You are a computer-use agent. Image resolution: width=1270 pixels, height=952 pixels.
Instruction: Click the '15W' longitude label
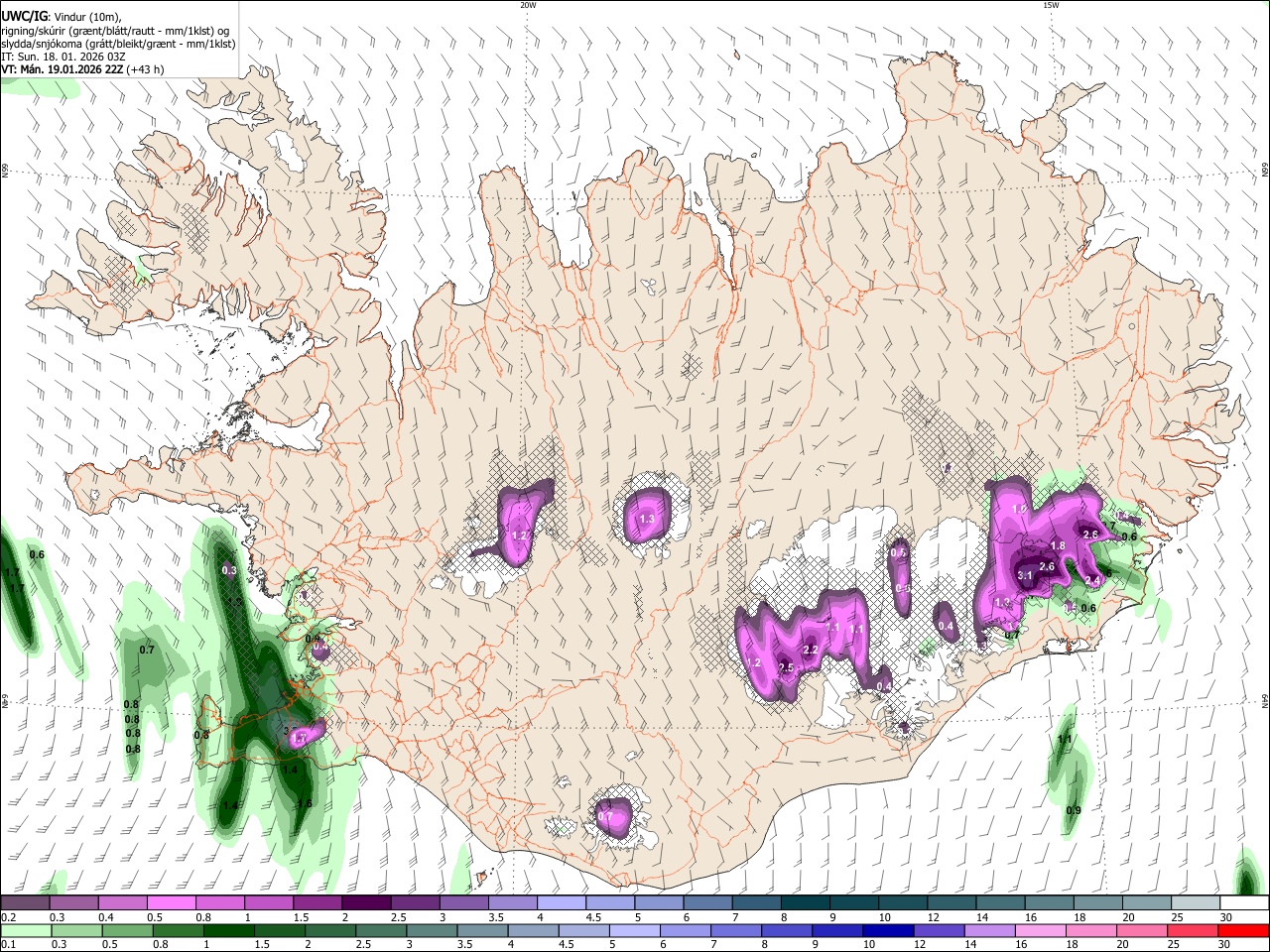1051,5
